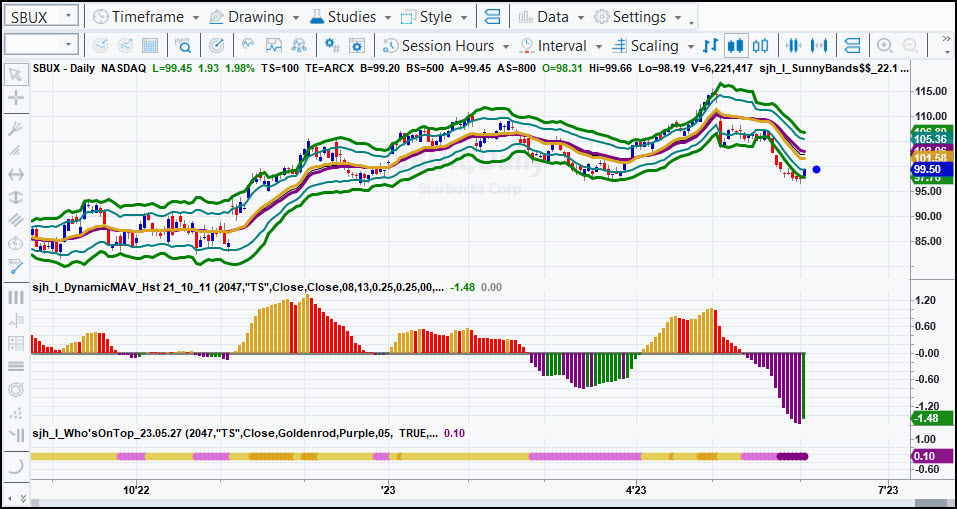Switch to OHLC bar chart style
The width and height of the screenshot is (957, 509).
(x=710, y=46)
